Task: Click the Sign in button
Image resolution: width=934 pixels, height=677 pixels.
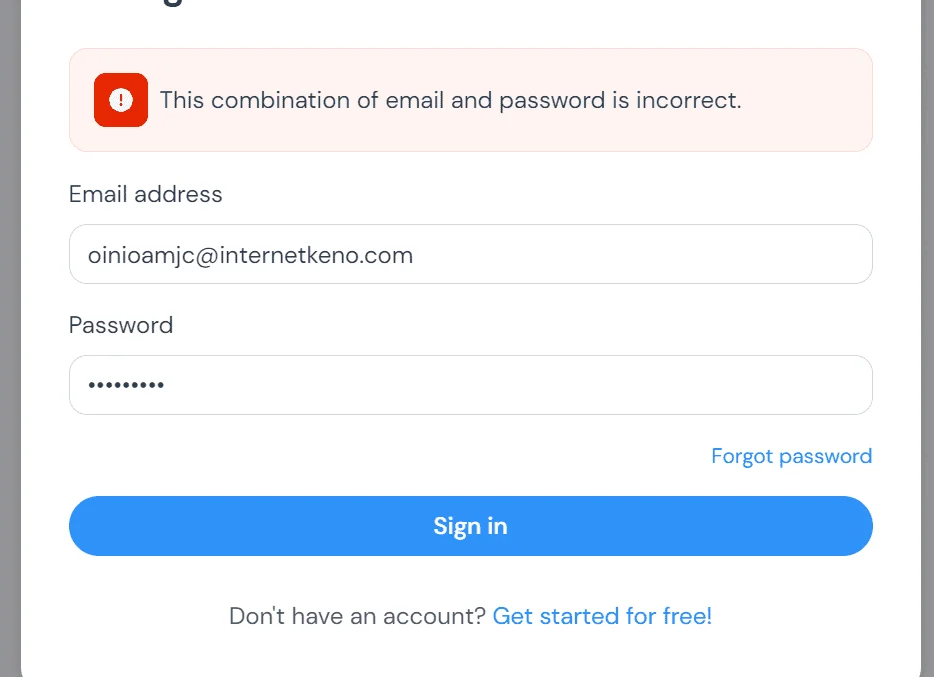Action: click(471, 526)
